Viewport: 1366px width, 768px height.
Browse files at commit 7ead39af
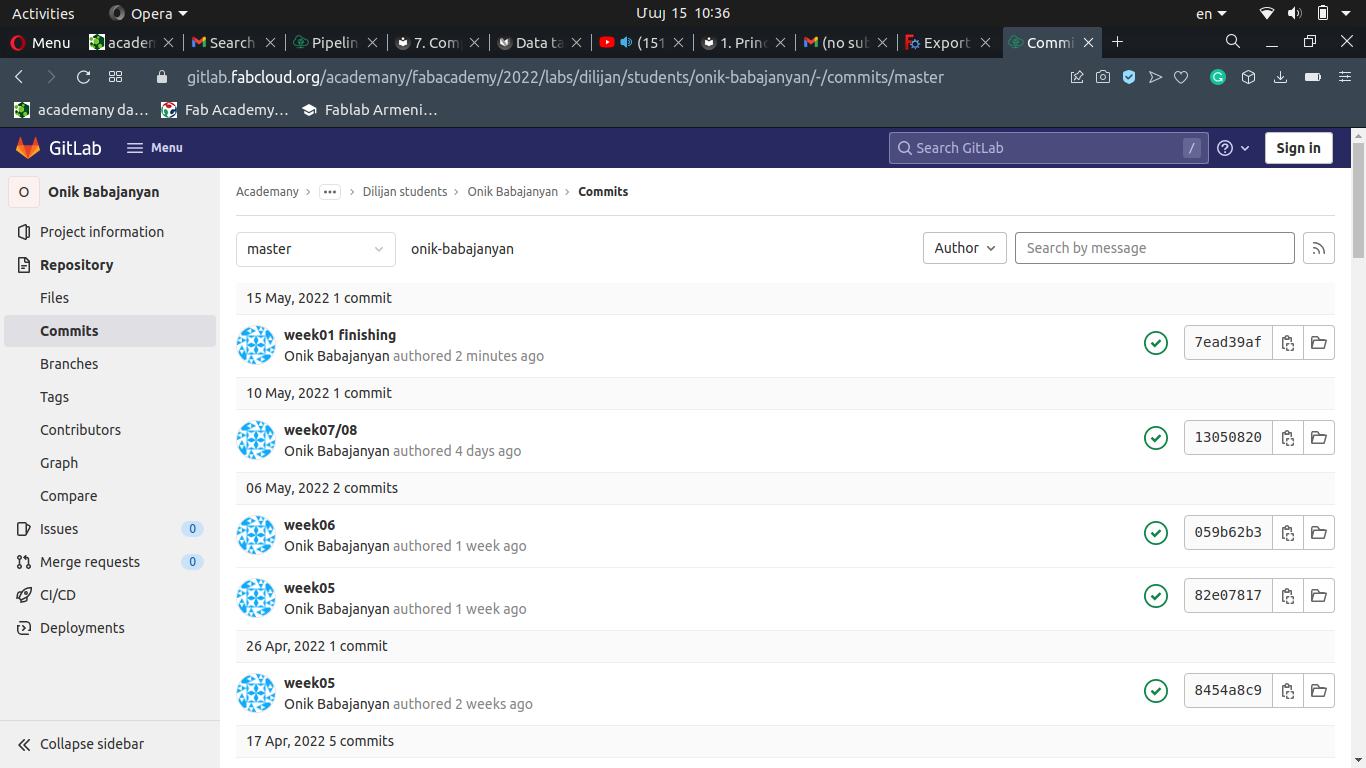coord(1319,343)
